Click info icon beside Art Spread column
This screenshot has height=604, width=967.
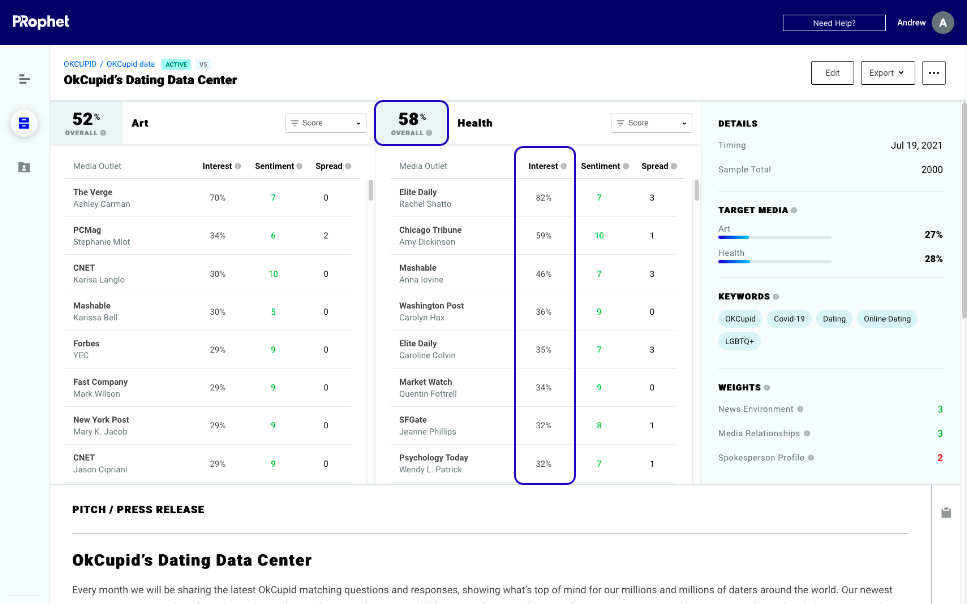click(348, 166)
